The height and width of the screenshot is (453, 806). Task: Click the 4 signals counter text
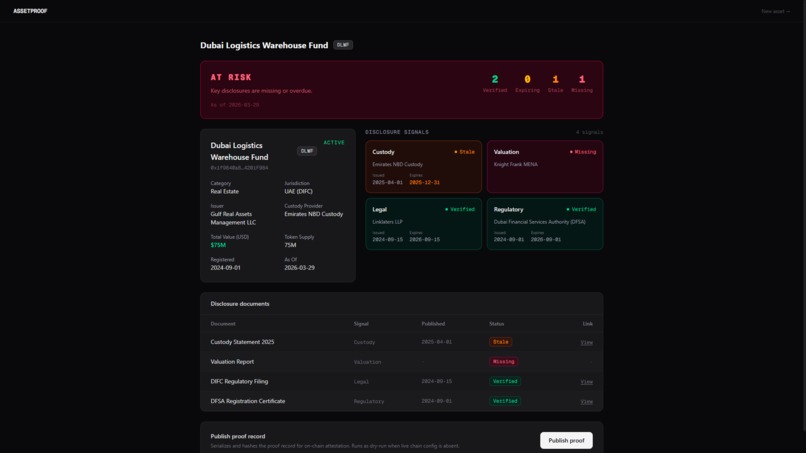pyautogui.click(x=589, y=133)
